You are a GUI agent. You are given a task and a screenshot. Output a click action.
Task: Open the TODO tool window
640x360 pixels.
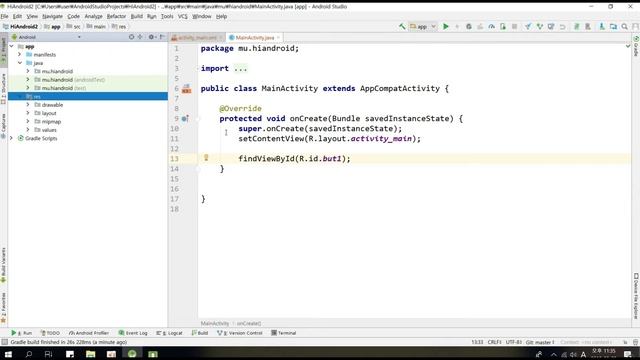pyautogui.click(x=50, y=333)
